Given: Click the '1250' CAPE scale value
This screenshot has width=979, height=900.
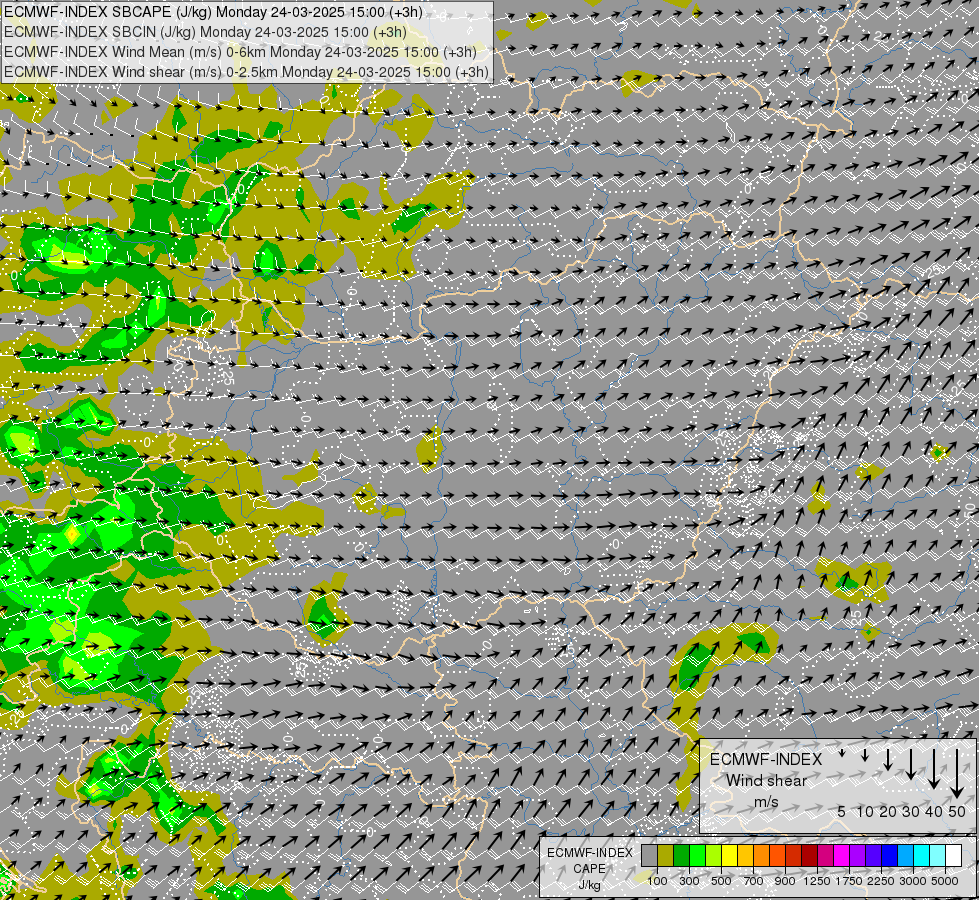Looking at the screenshot, I should pyautogui.click(x=817, y=881).
